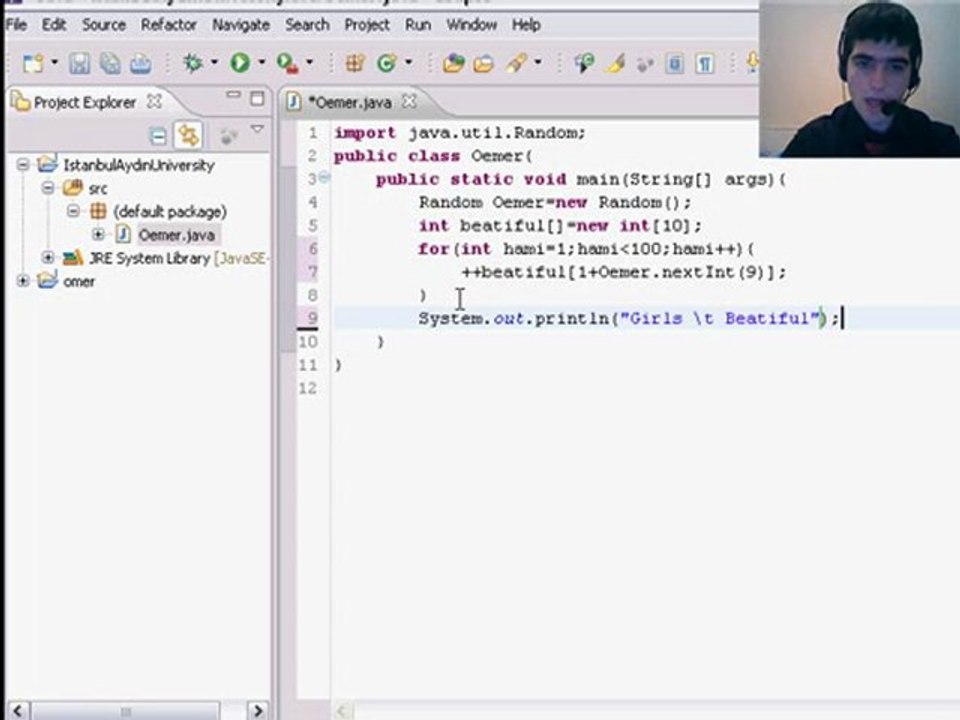Image resolution: width=960 pixels, height=720 pixels.
Task: Open the Help menu
Action: (x=526, y=25)
